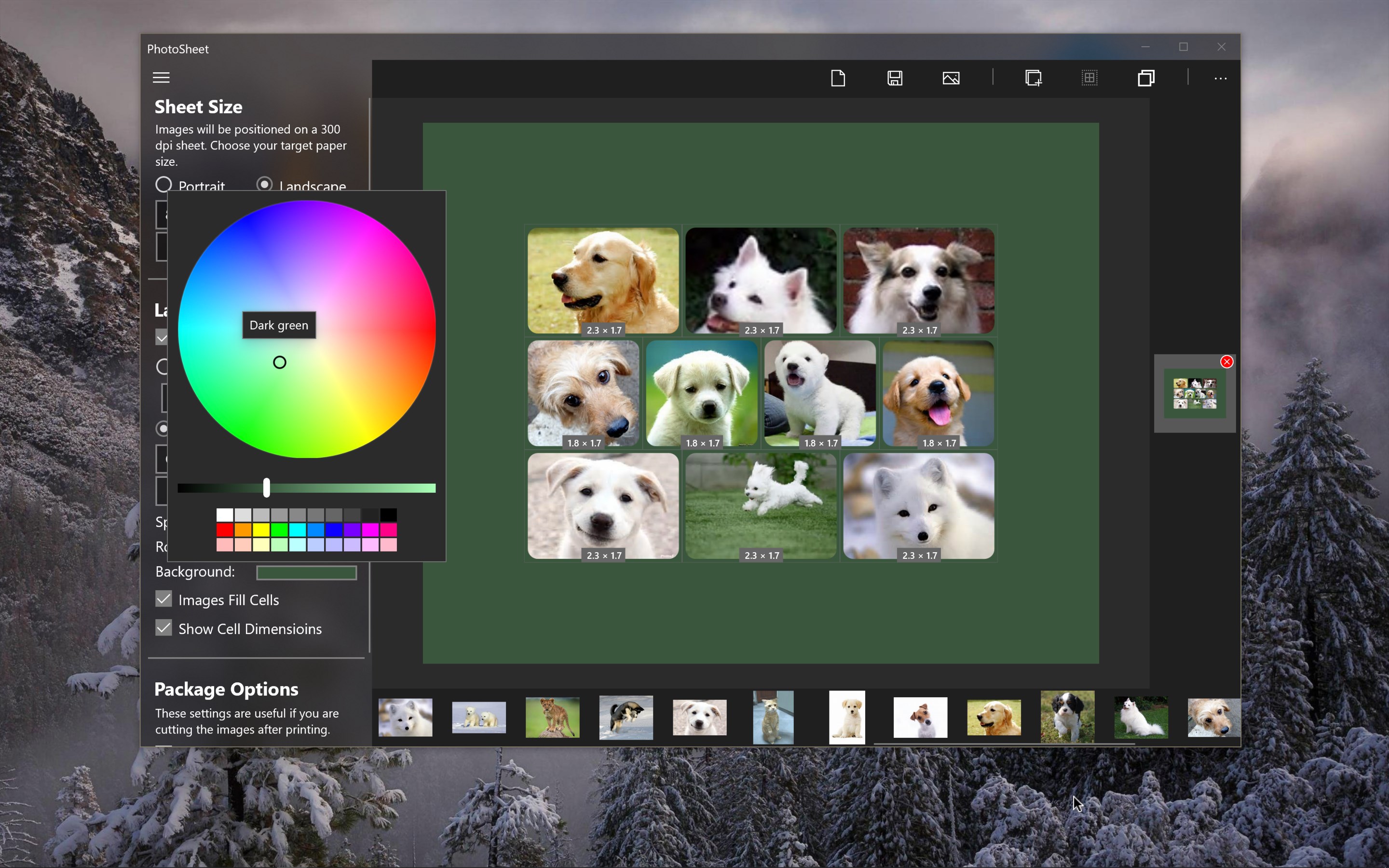Click the add sheet icon with plus
1389x868 pixels.
1033,78
